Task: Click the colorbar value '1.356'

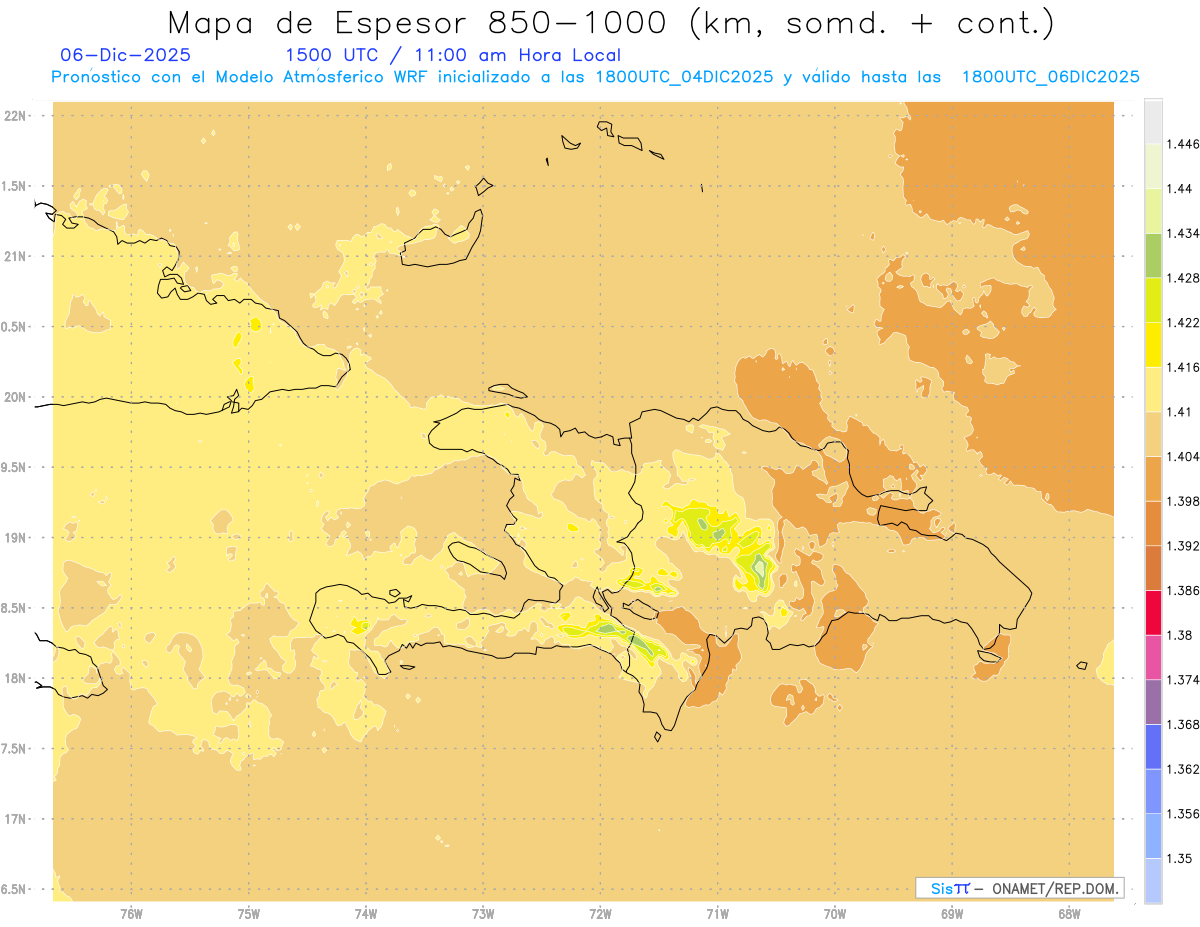Action: [1183, 814]
